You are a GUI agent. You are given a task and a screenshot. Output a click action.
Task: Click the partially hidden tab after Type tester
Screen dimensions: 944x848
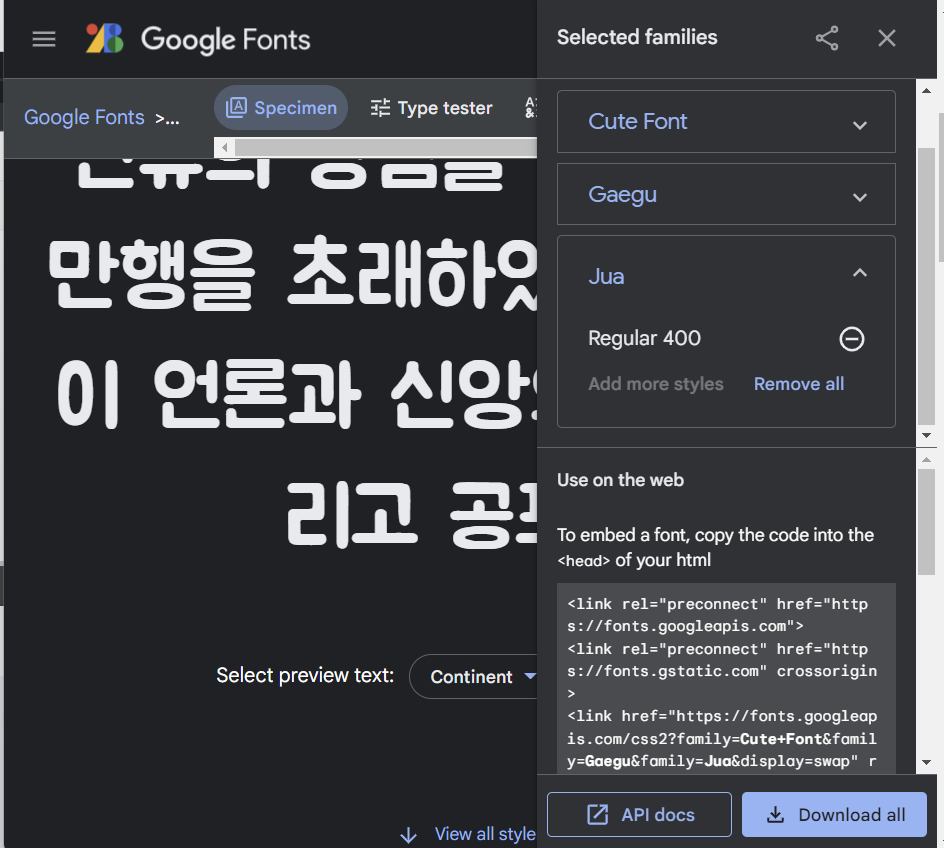click(x=530, y=108)
